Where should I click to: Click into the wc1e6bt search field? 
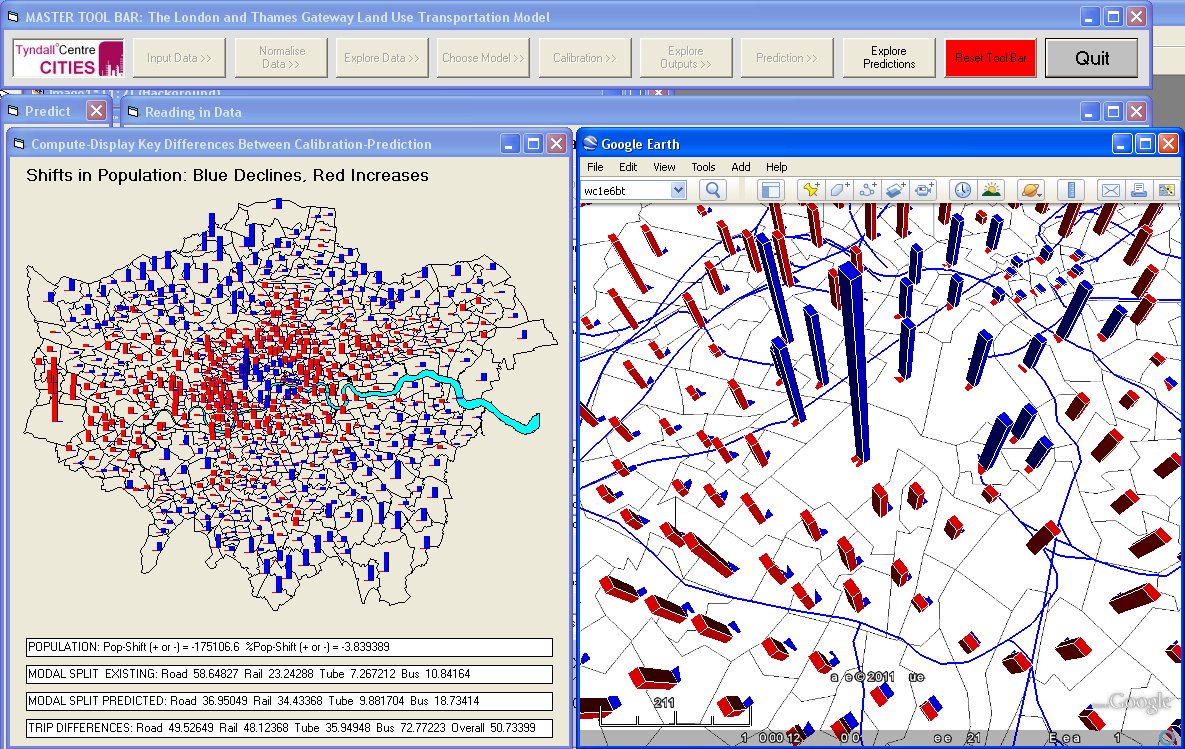coord(626,190)
